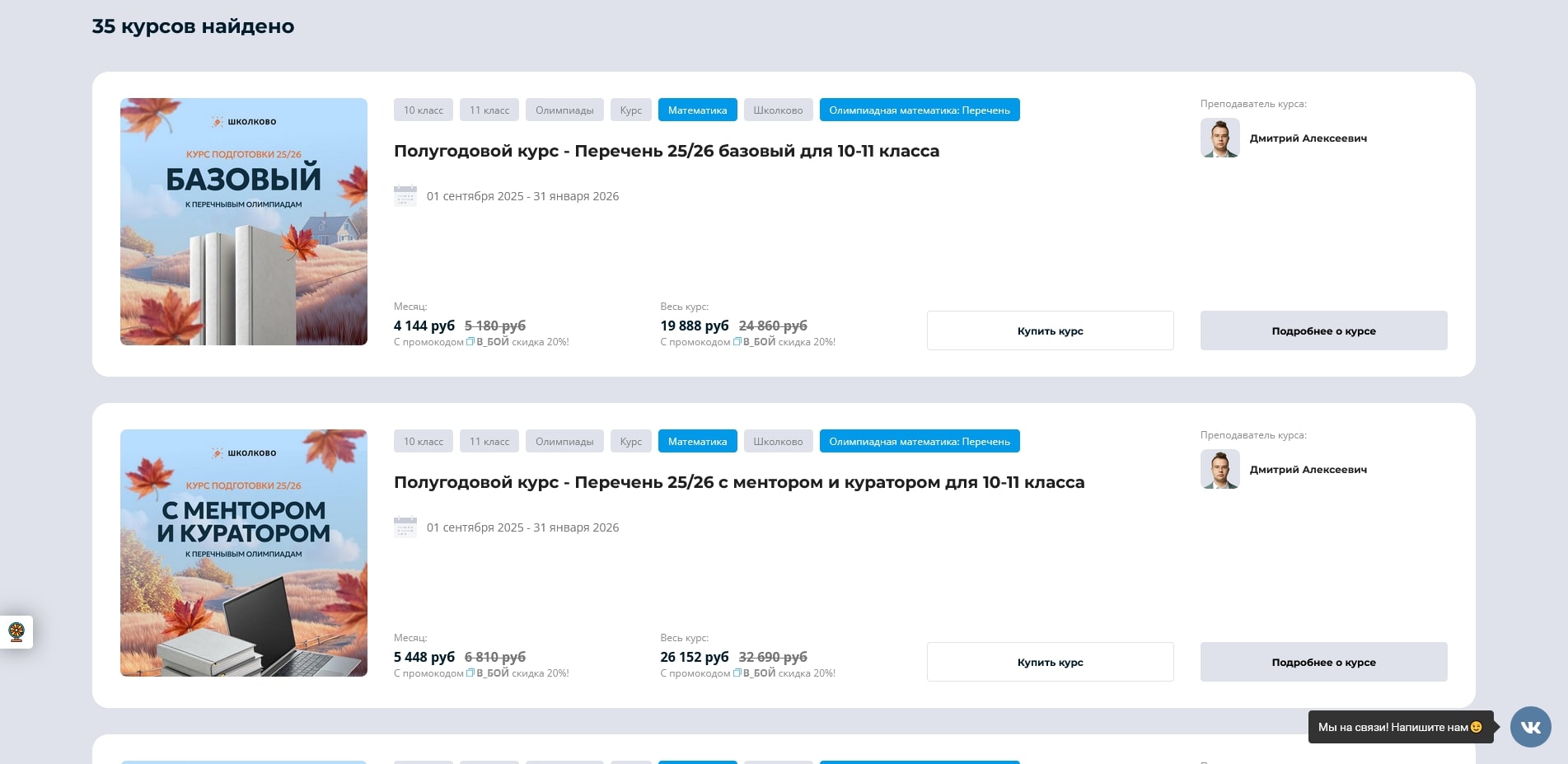
Task: Click the '10 класс' tag on first course
Action: [x=423, y=110]
